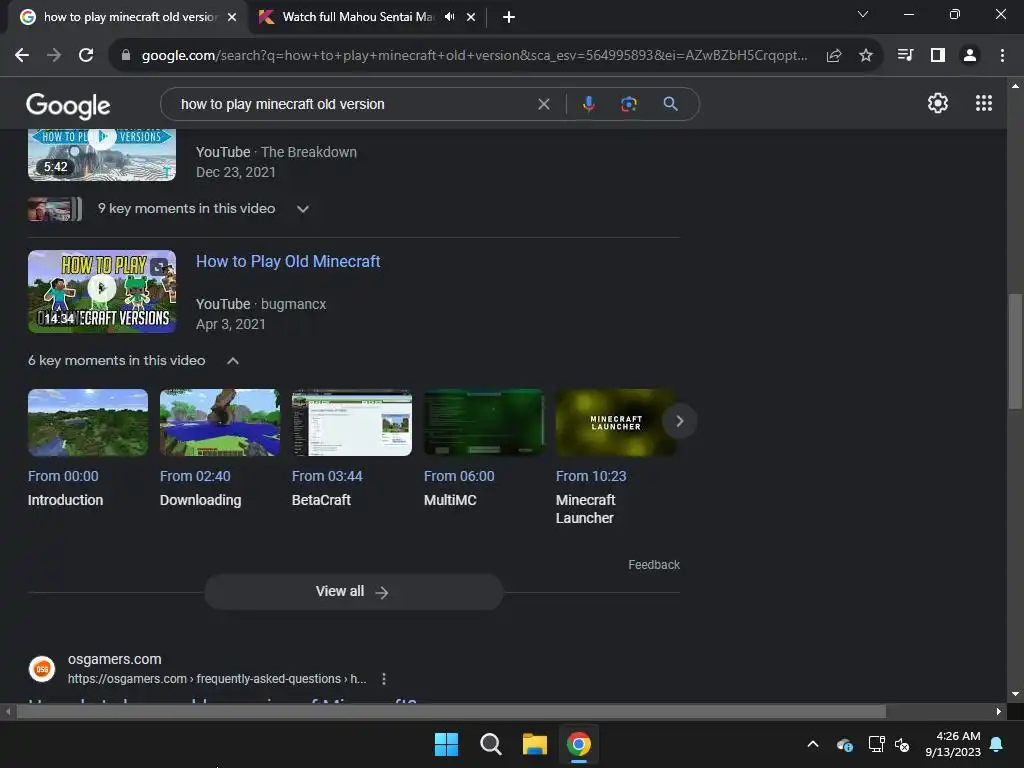The width and height of the screenshot is (1024, 768).
Task: Play The Breakdown 5:42 video thumbnail
Action: click(102, 155)
